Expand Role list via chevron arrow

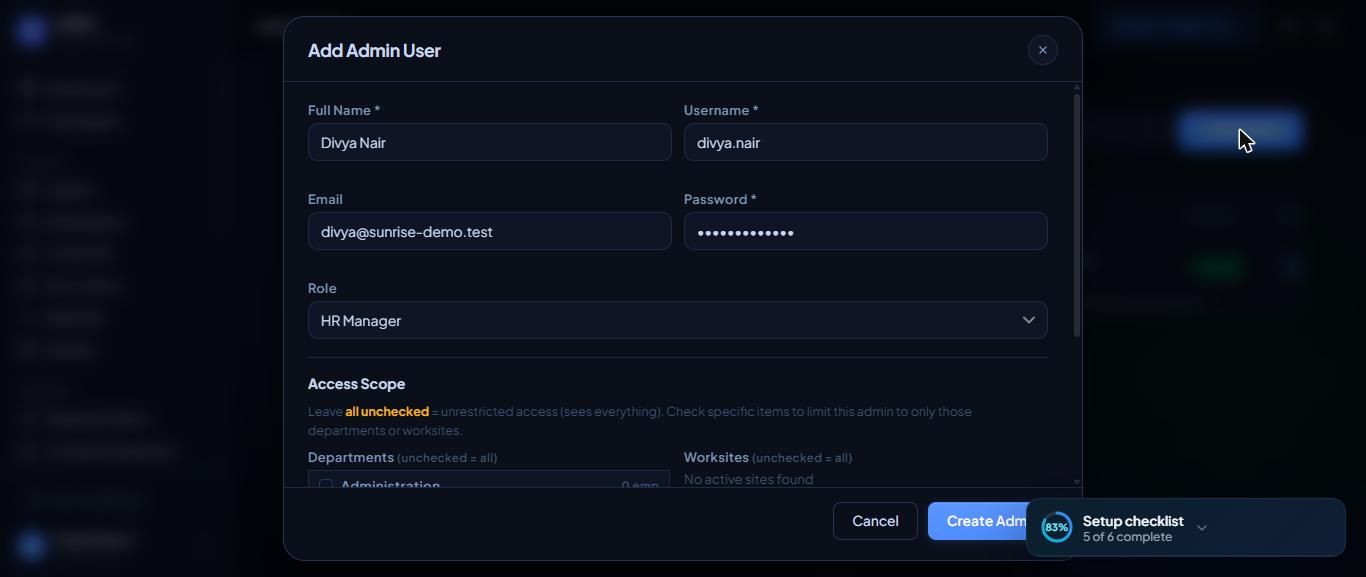pos(1028,320)
